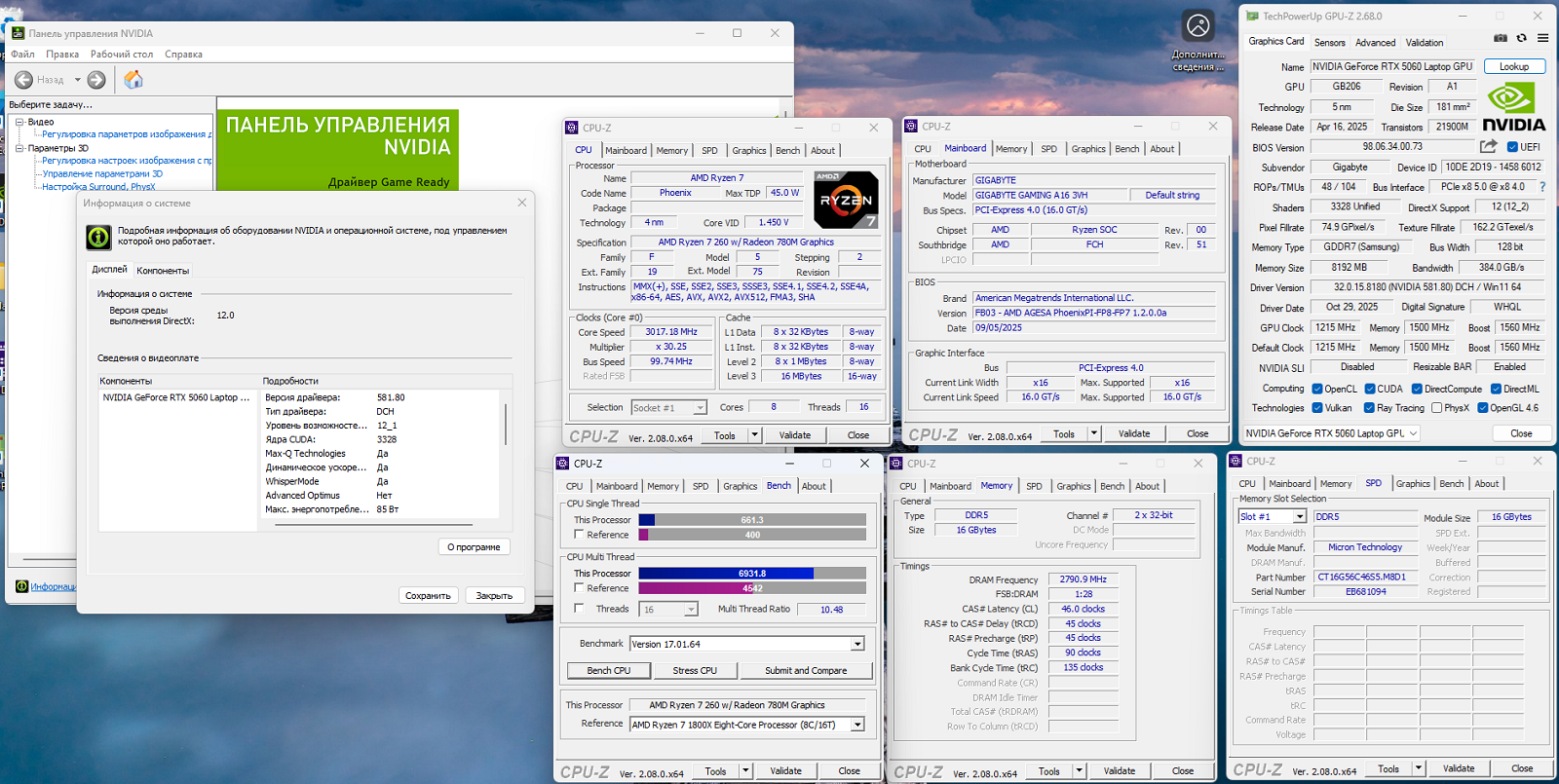Viewport: 1559px width, 784px height.
Task: Enable the Threads checkbox in Bench tab
Action: pyautogui.click(x=580, y=609)
